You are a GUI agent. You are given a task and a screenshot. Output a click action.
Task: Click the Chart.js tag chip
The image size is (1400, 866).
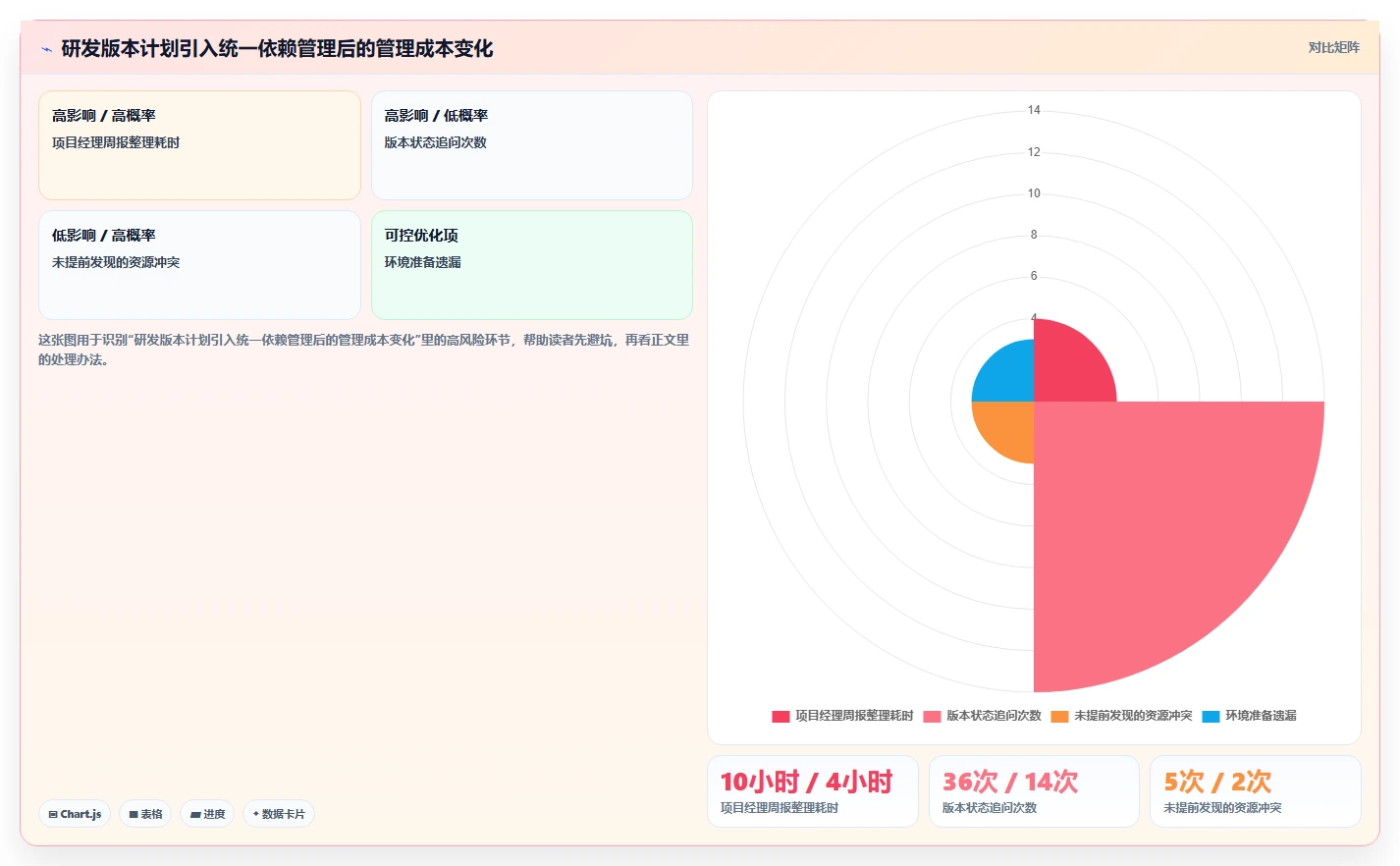tap(75, 814)
